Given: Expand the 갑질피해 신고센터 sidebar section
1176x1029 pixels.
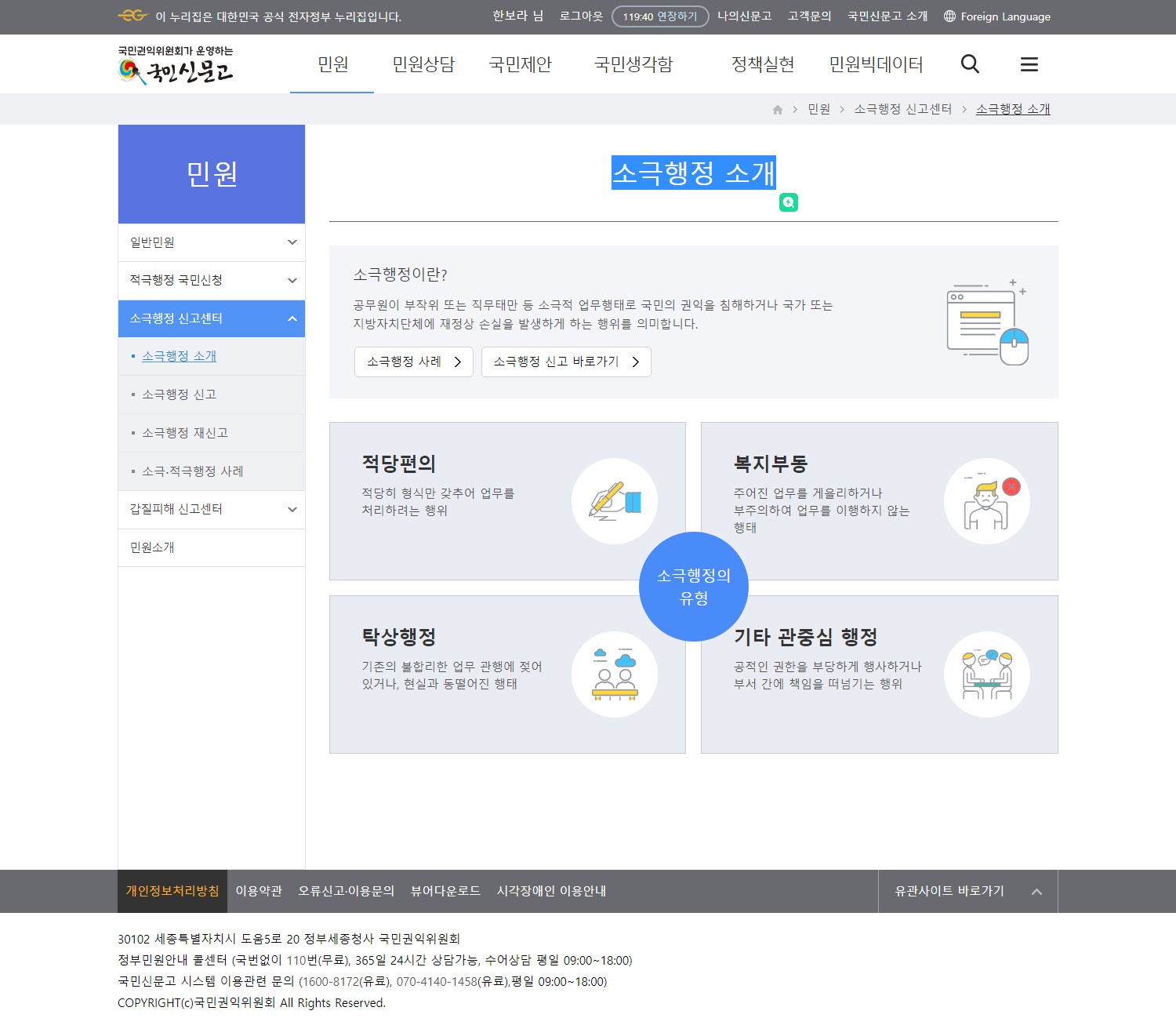Looking at the screenshot, I should [212, 510].
